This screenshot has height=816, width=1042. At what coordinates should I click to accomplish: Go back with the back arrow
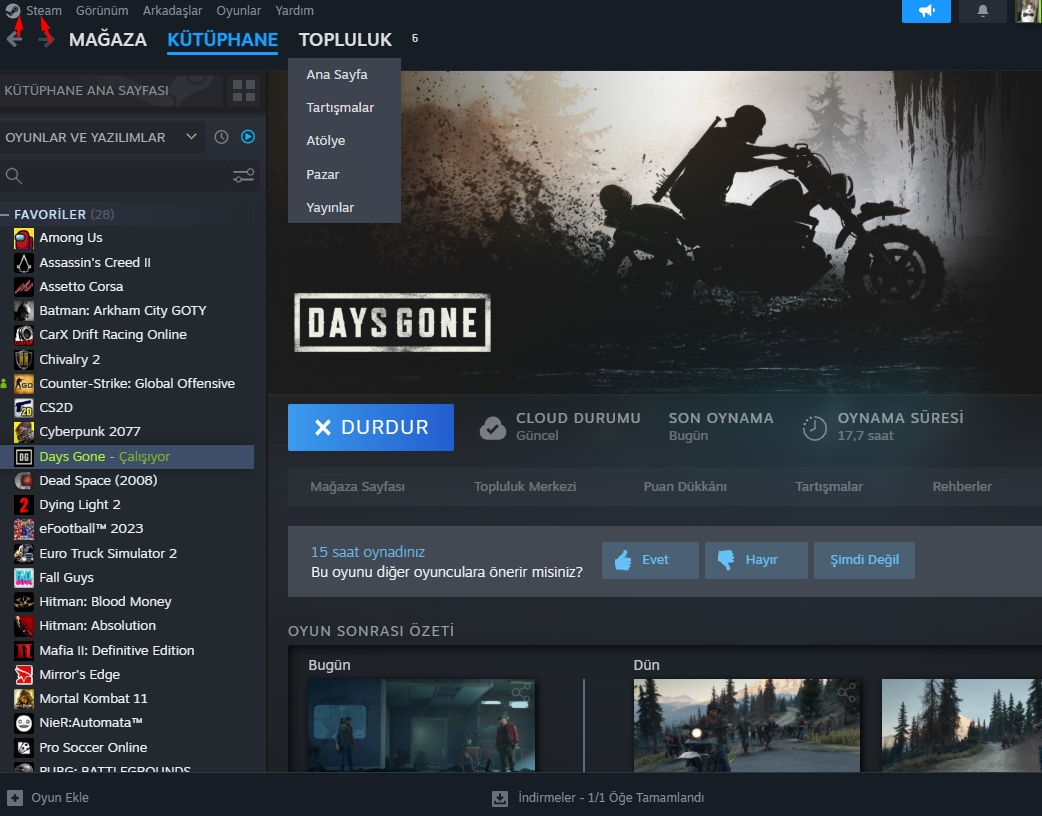[15, 39]
